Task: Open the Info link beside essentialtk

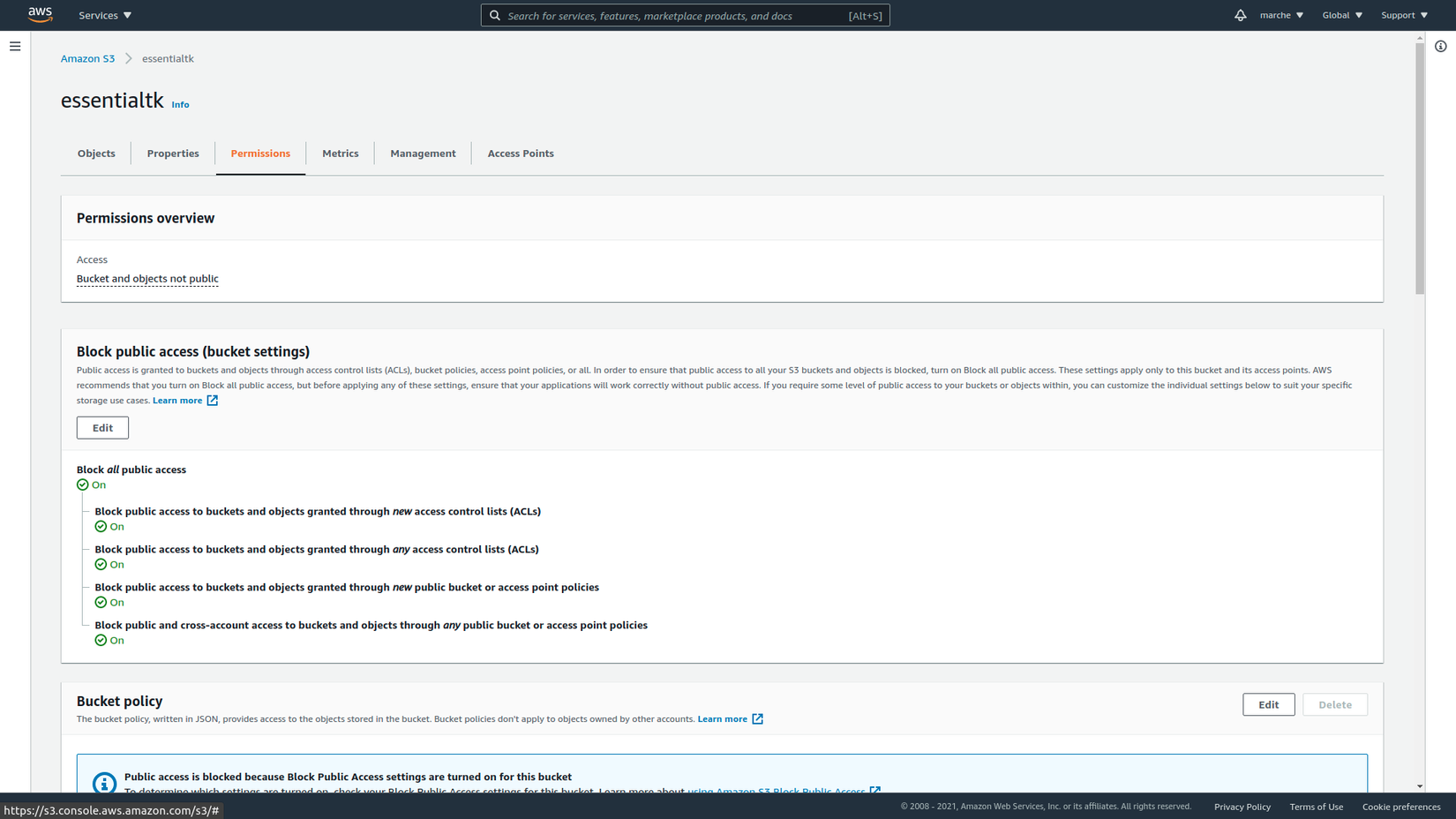Action: pyautogui.click(x=180, y=105)
